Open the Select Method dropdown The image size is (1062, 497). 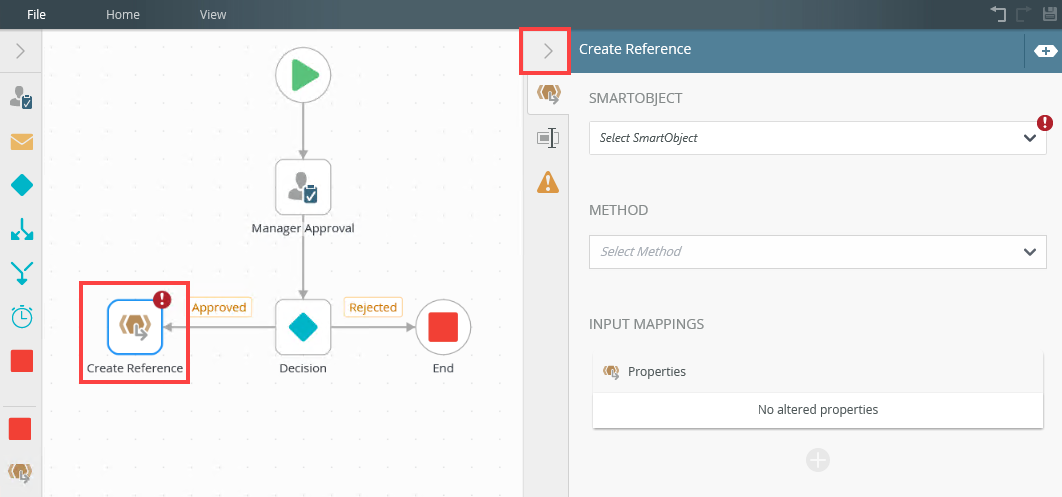(x=817, y=252)
